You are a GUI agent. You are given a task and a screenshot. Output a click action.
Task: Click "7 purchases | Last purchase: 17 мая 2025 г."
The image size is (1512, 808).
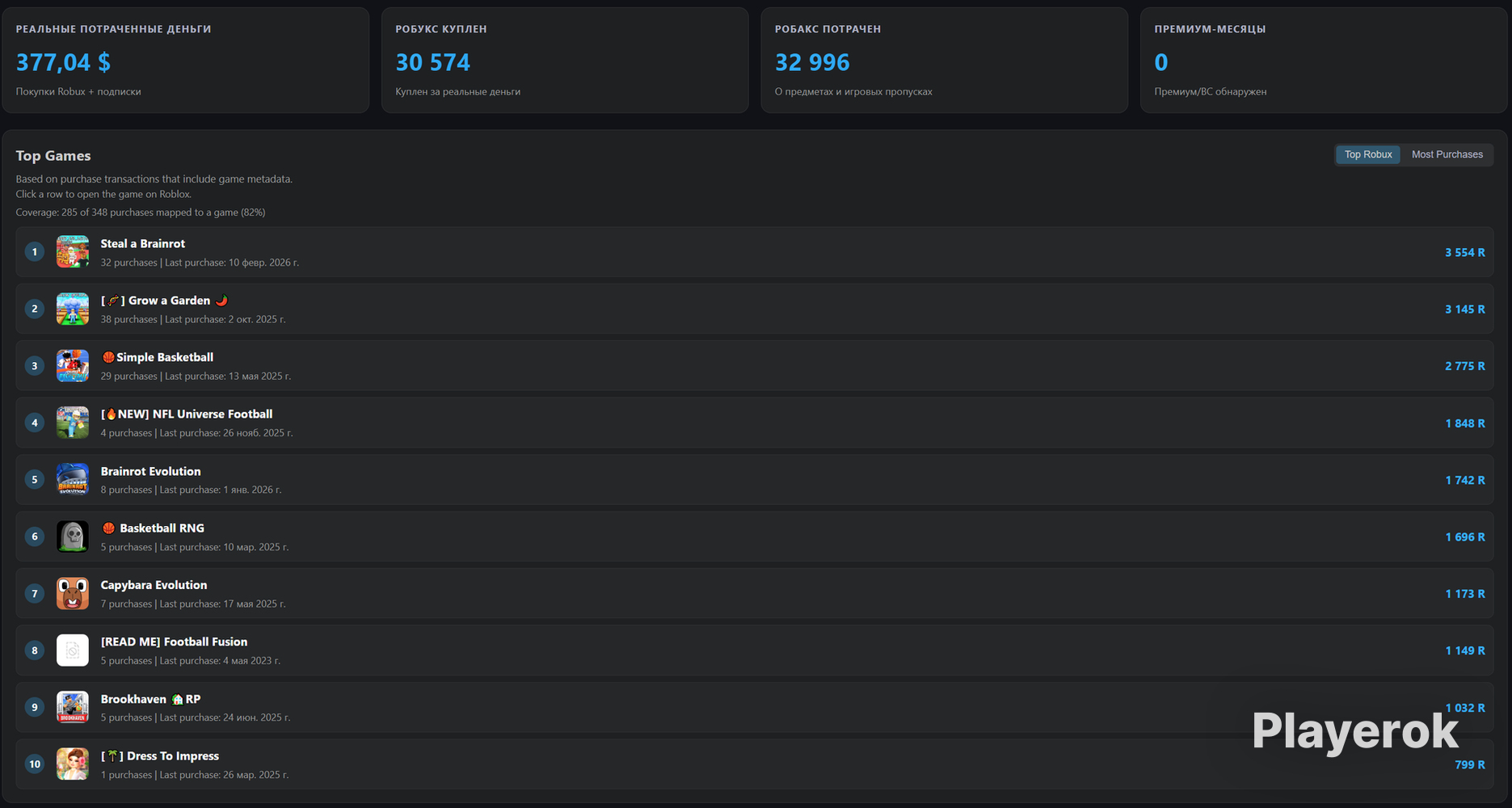tap(193, 604)
